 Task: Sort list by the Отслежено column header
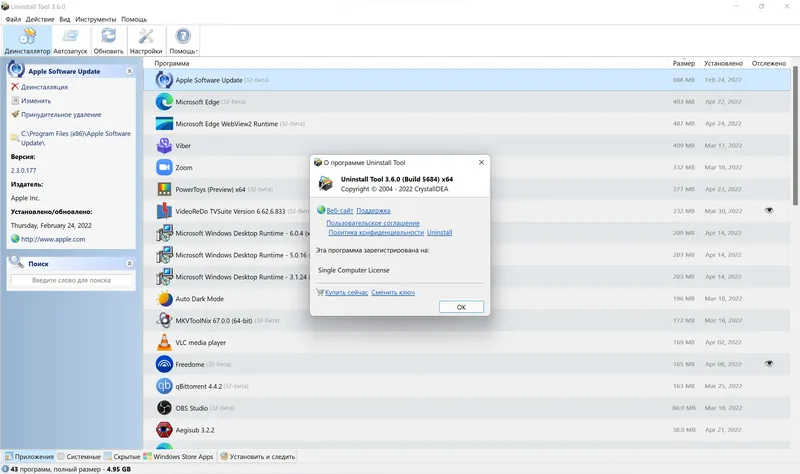point(768,63)
